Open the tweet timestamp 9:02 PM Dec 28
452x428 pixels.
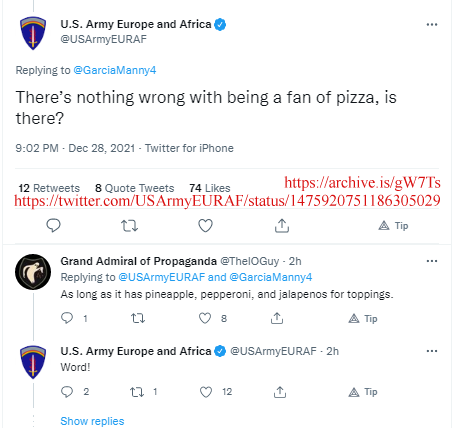click(x=75, y=148)
